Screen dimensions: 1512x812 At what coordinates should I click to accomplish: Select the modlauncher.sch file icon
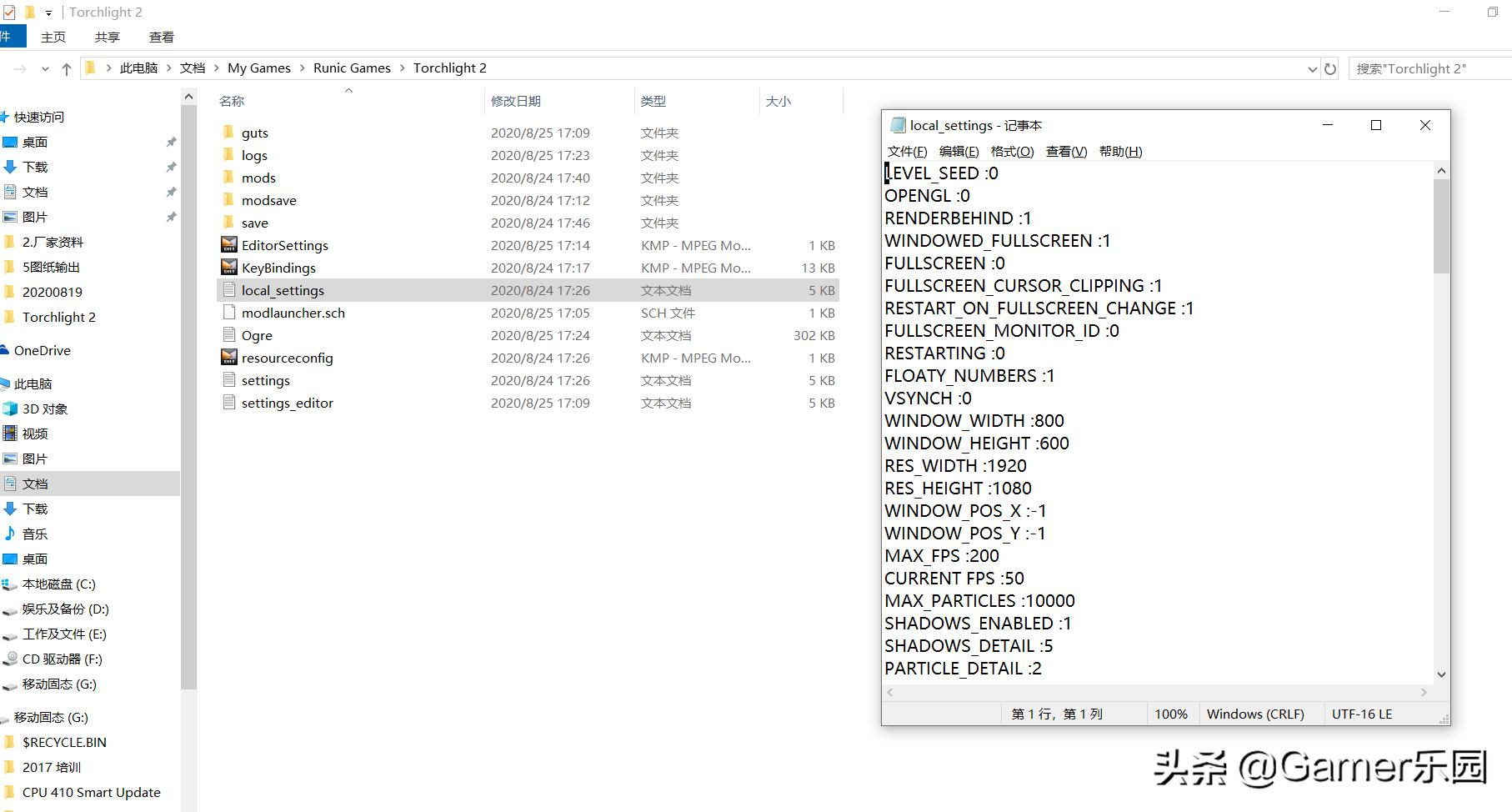(229, 313)
